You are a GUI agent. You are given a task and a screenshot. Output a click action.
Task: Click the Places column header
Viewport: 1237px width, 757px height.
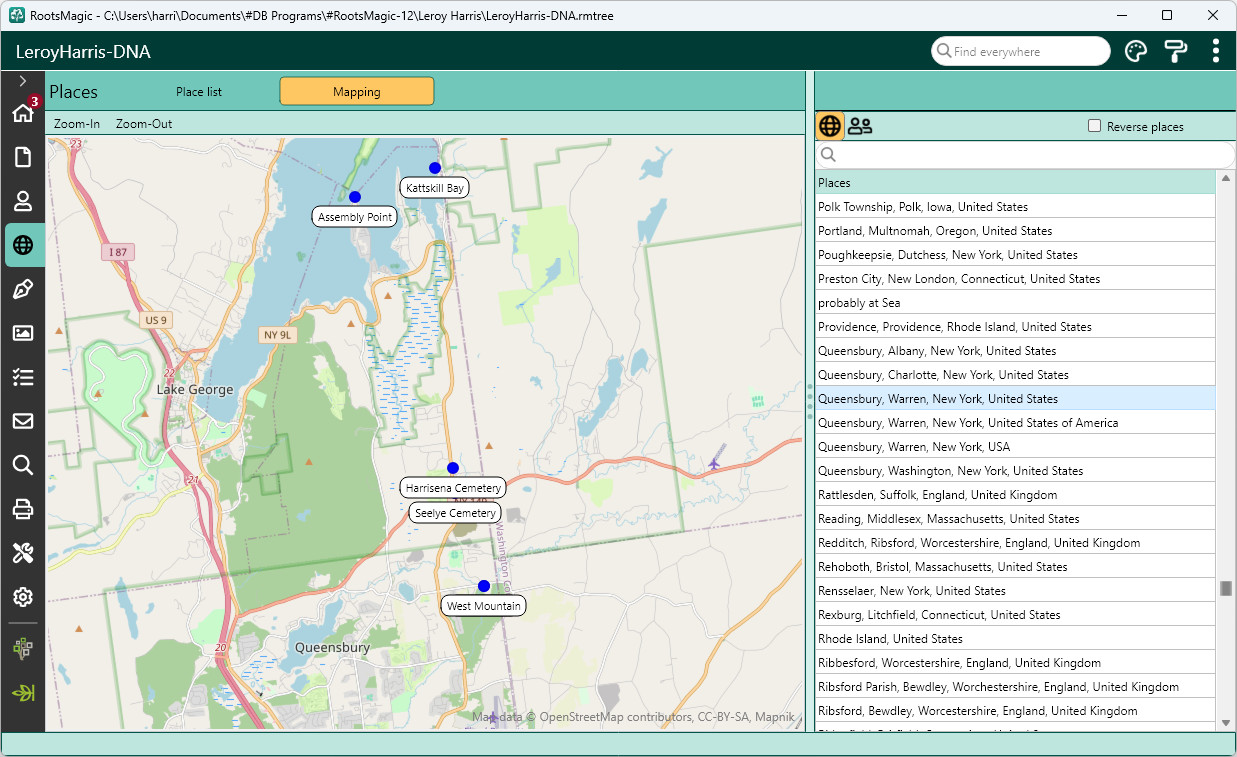(1015, 183)
